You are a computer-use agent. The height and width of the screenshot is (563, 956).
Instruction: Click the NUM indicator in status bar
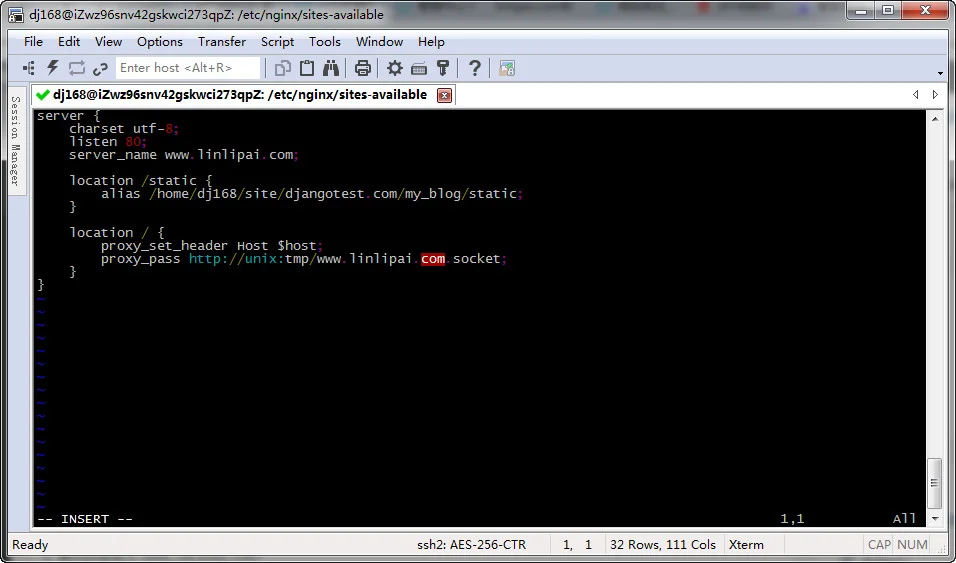coord(912,545)
